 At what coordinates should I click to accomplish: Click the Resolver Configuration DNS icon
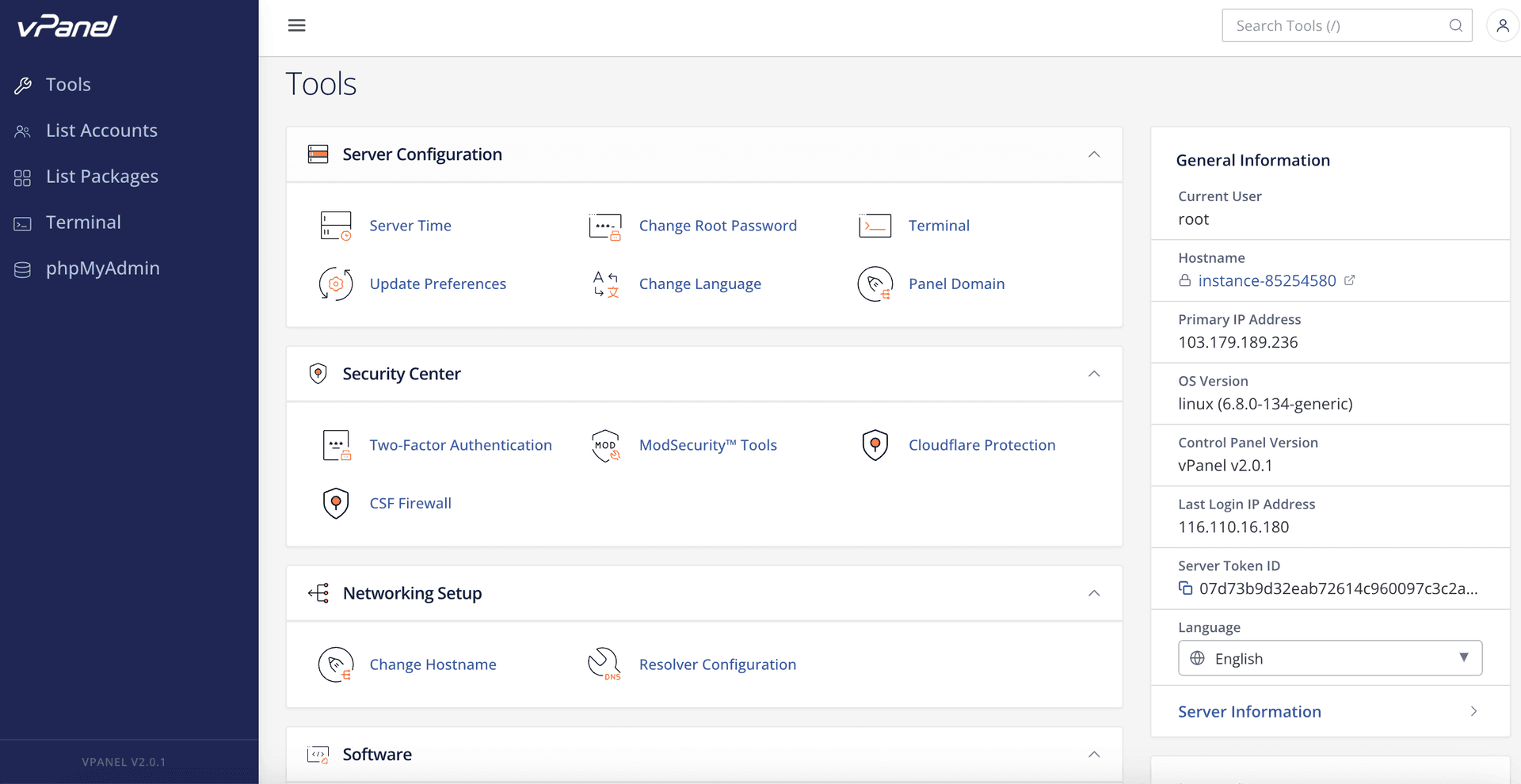pos(604,664)
